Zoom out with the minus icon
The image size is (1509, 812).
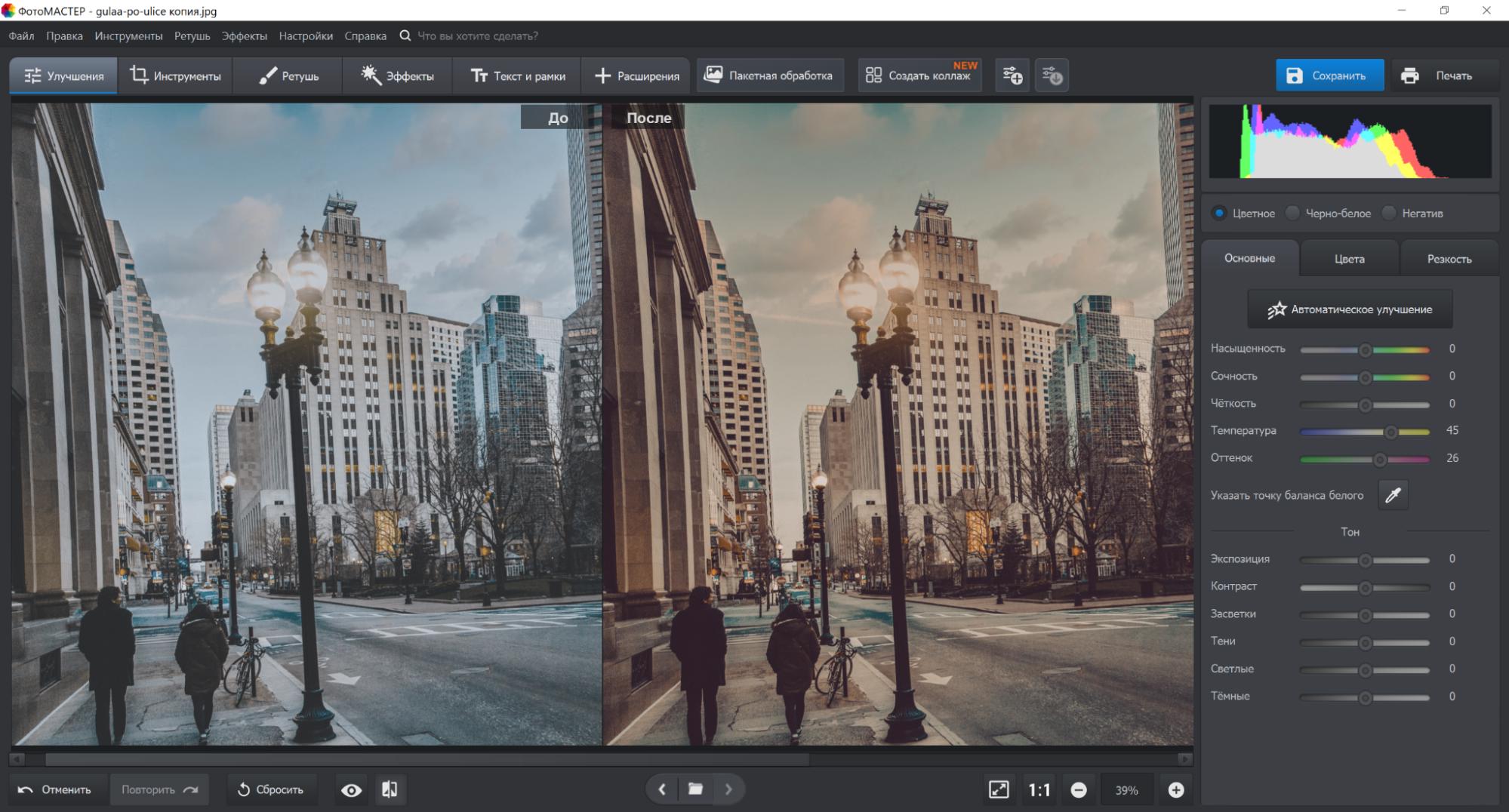tap(1079, 789)
